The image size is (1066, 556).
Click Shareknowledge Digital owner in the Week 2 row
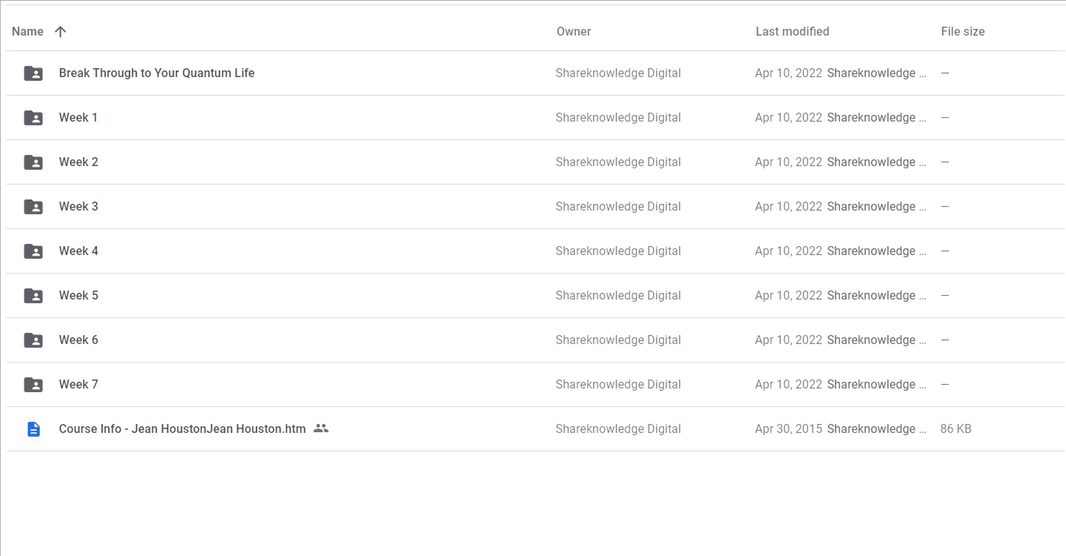618,162
